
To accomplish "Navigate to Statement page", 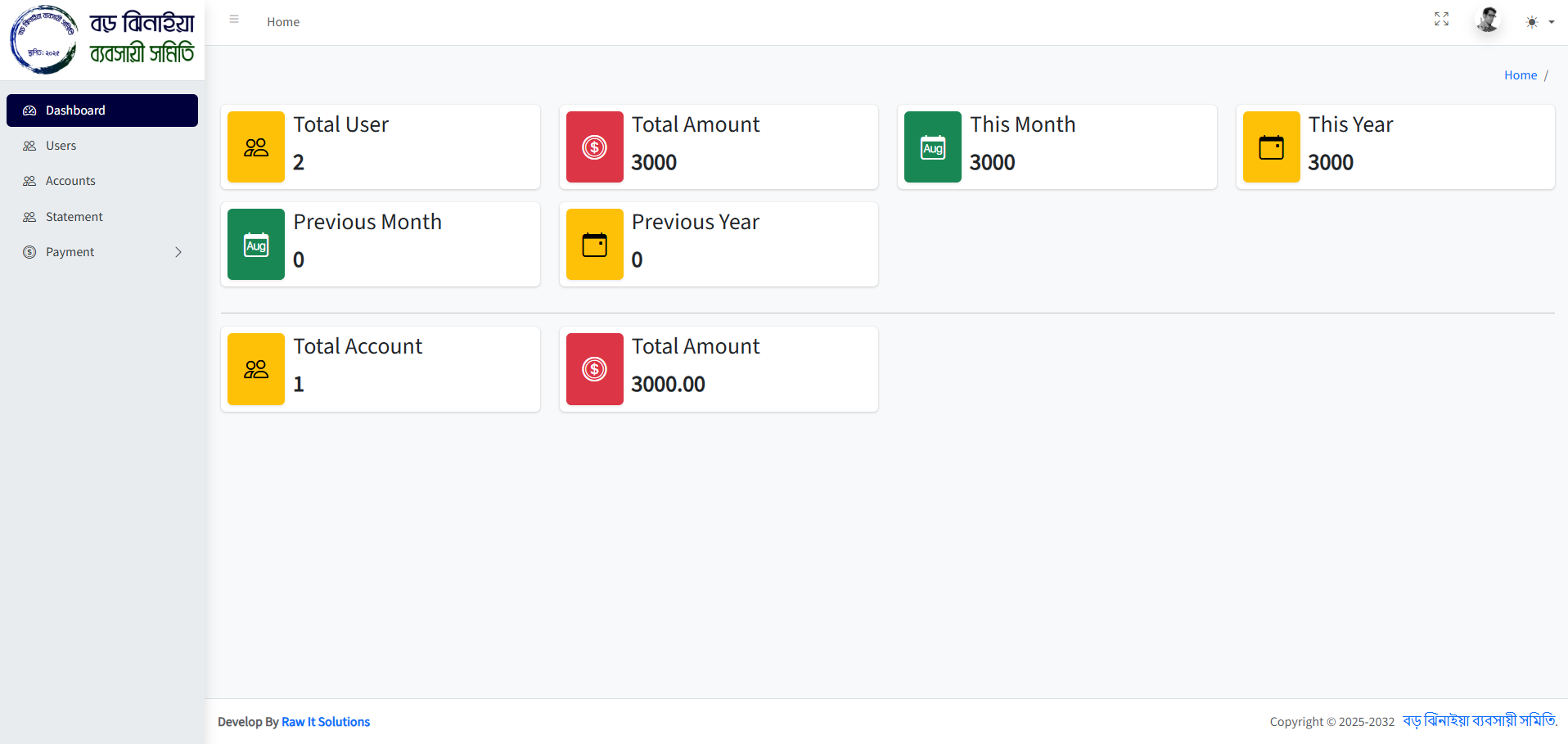I will coord(102,217).
